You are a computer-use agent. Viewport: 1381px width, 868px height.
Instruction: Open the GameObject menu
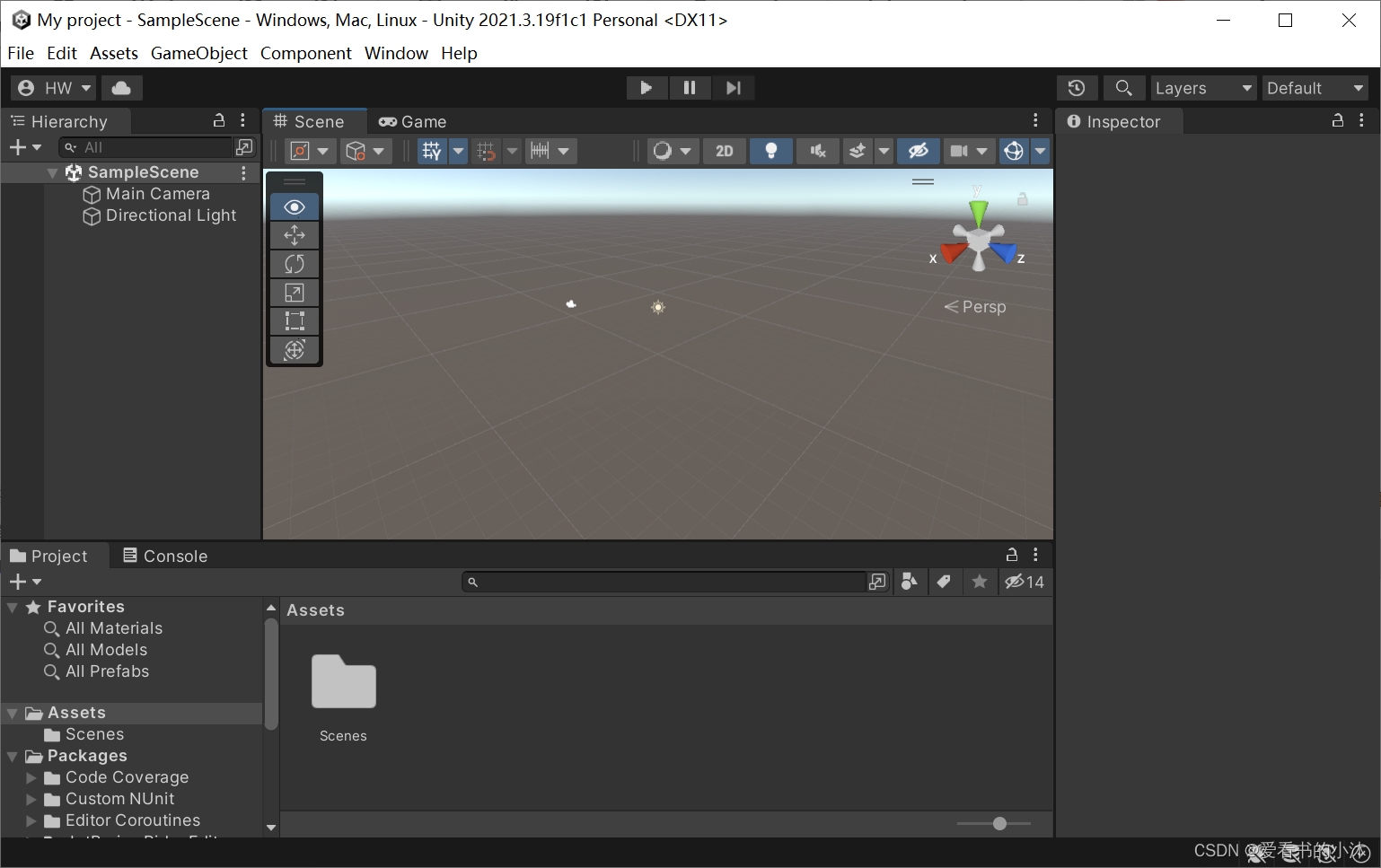(199, 53)
